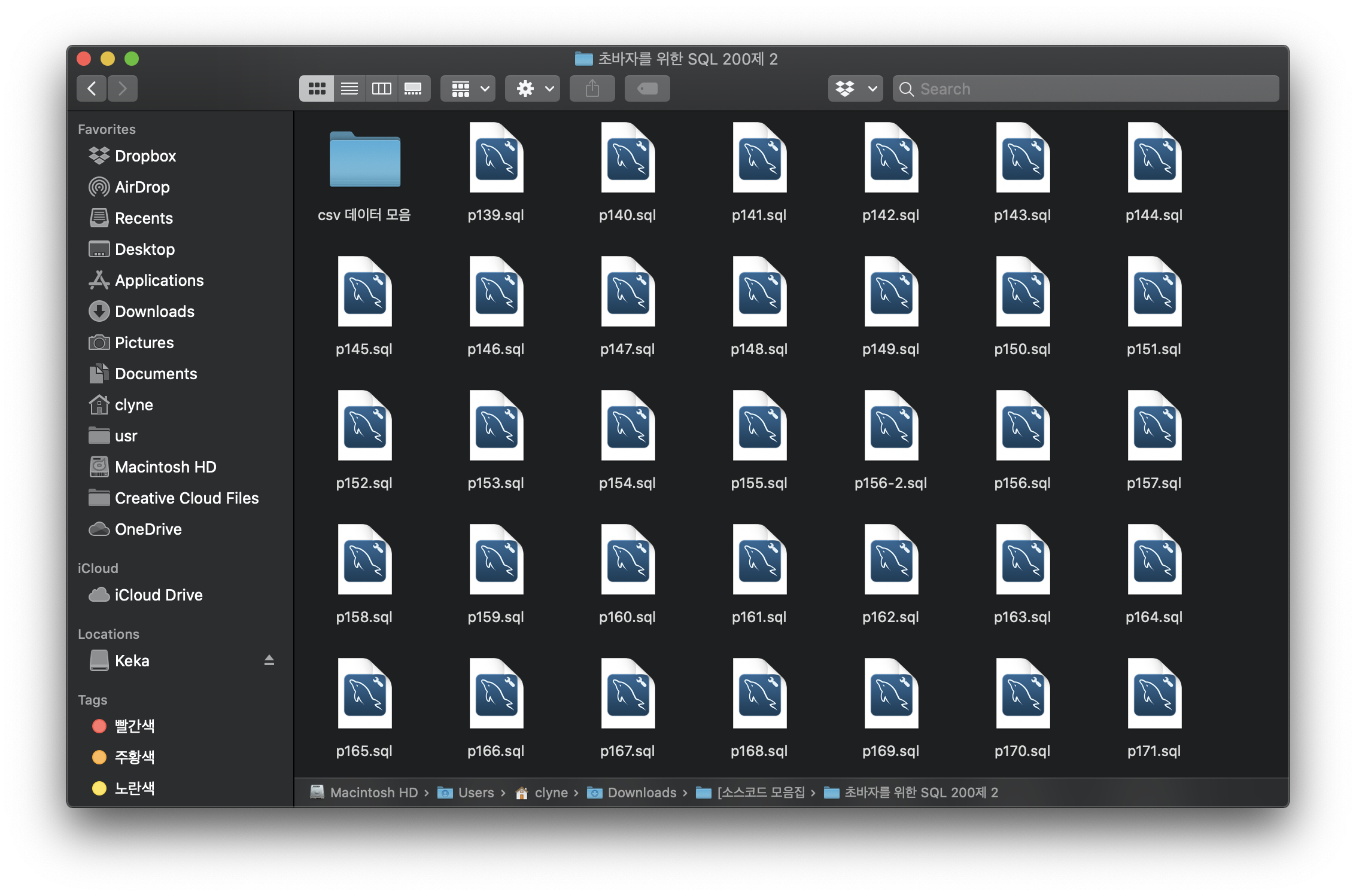This screenshot has width=1356, height=896.
Task: Switch to icon view mode
Action: tap(317, 89)
